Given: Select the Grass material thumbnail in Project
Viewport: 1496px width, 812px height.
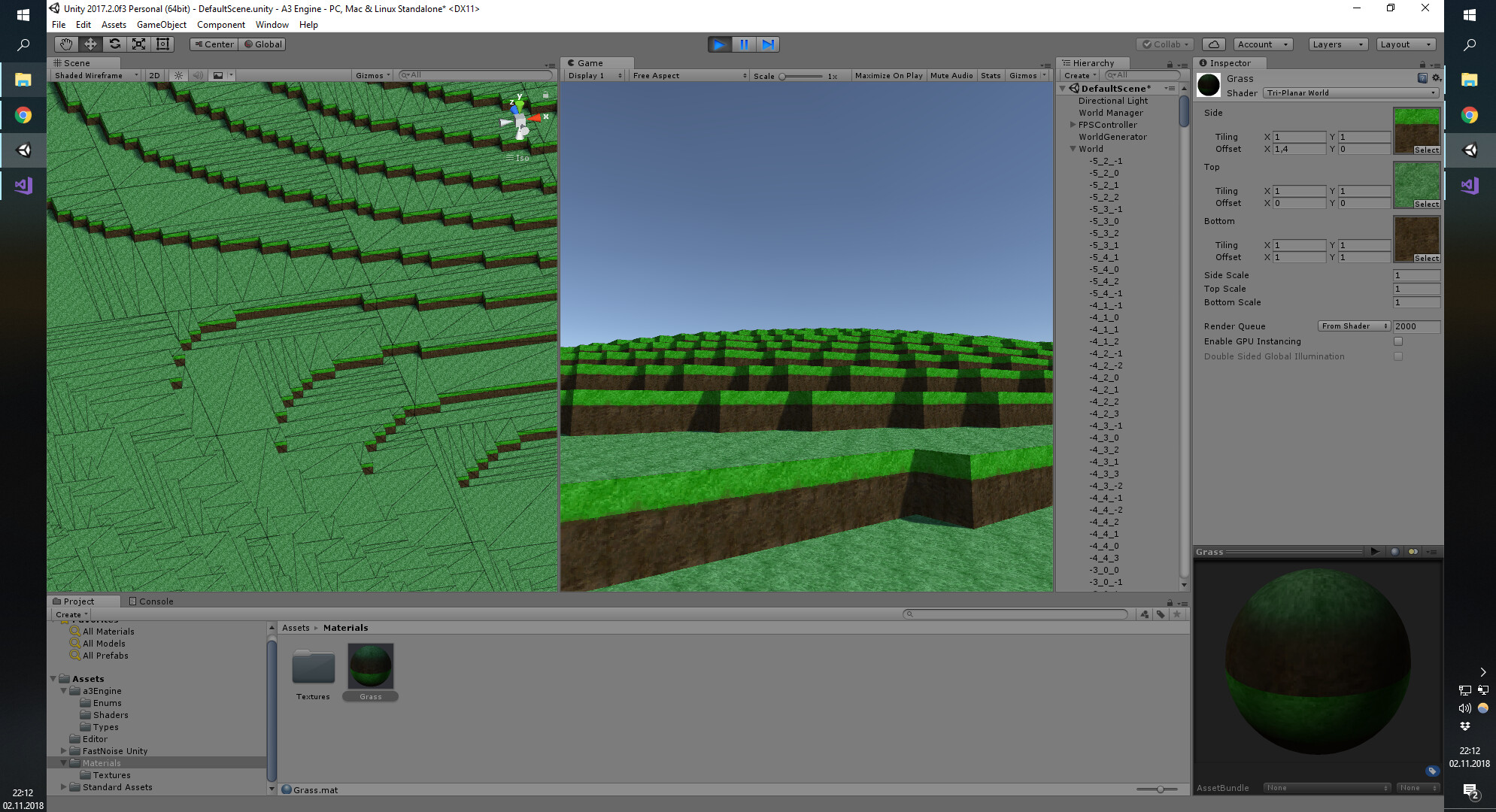Looking at the screenshot, I should 370,666.
